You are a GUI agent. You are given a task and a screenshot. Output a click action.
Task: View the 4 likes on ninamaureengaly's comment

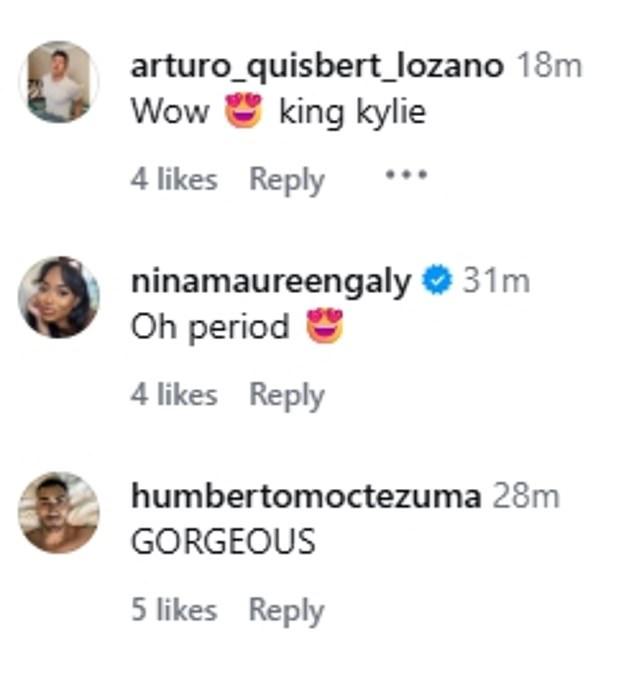coord(174,395)
